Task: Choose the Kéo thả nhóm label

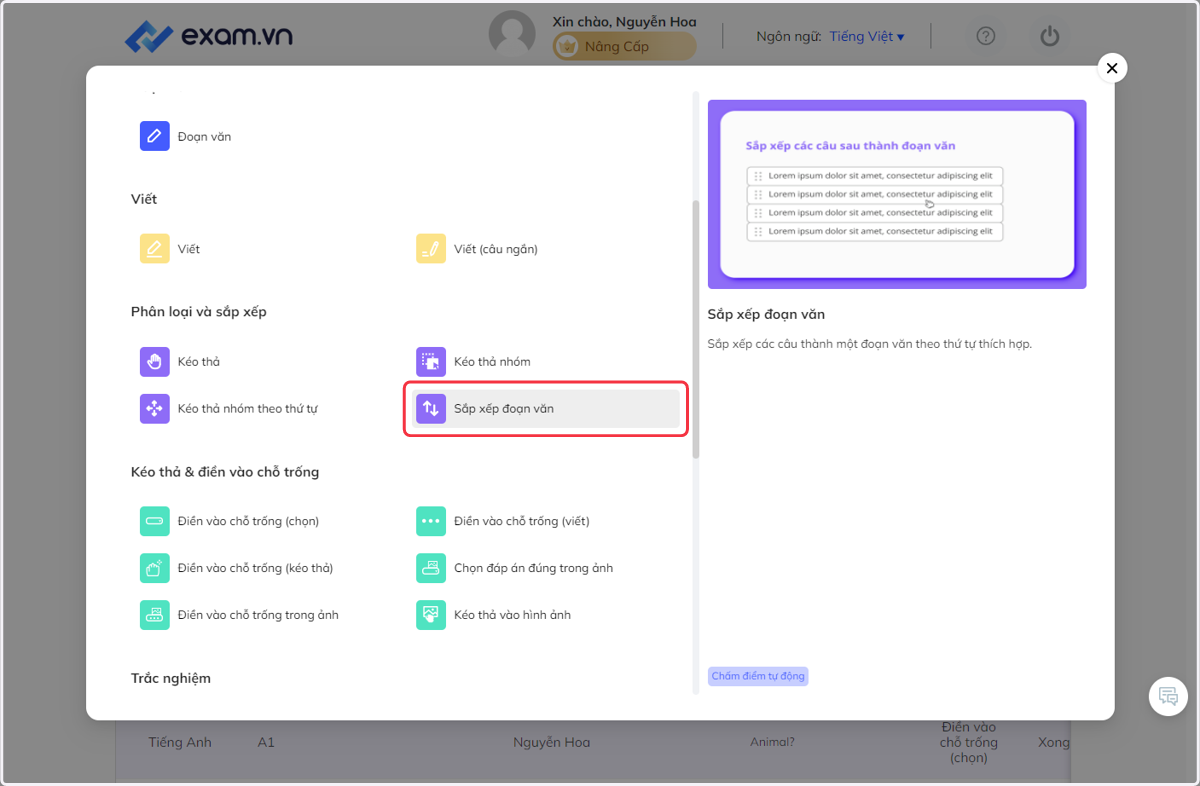Action: pos(492,362)
